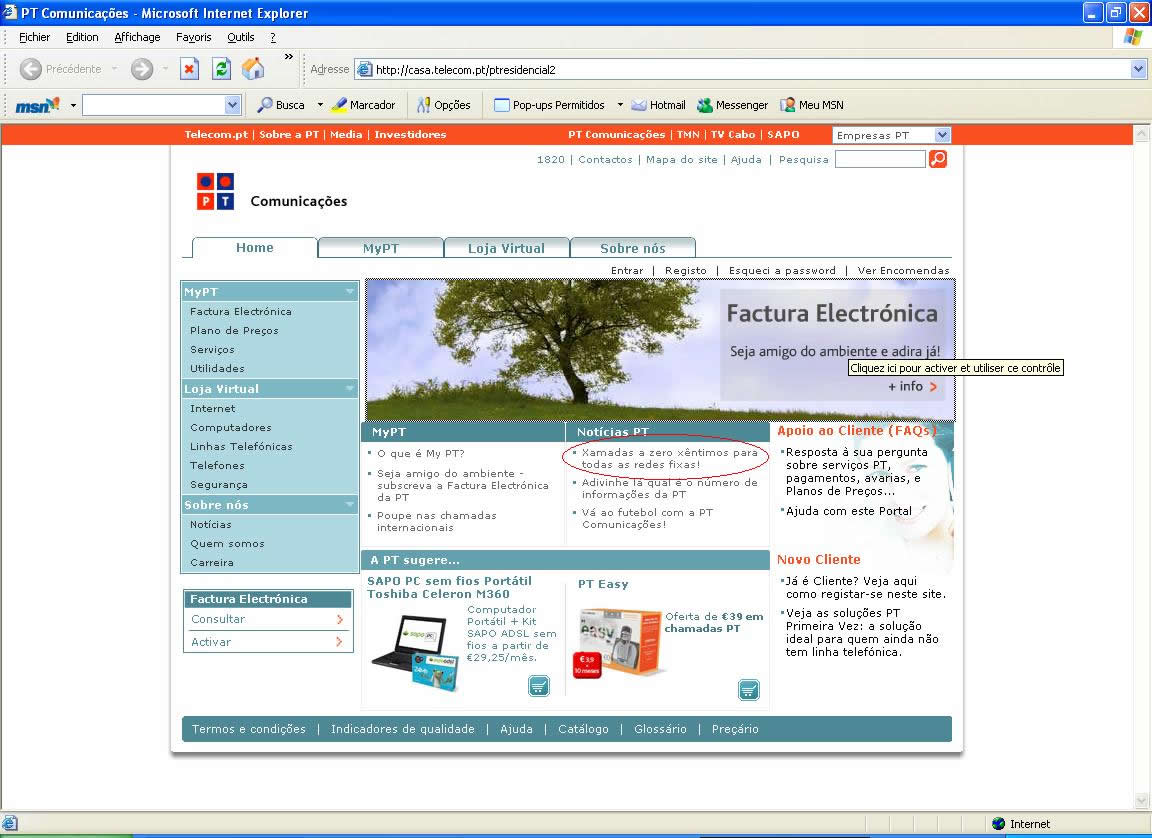The image size is (1152, 838).
Task: Collapse the MyPT sidebar section
Action: (x=350, y=292)
